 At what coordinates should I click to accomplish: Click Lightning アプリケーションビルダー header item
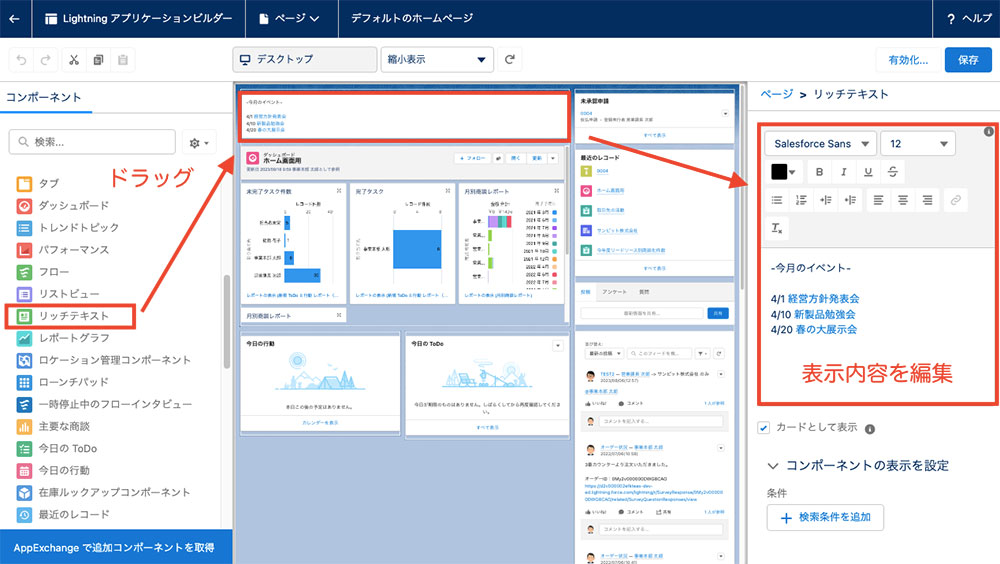(x=138, y=19)
